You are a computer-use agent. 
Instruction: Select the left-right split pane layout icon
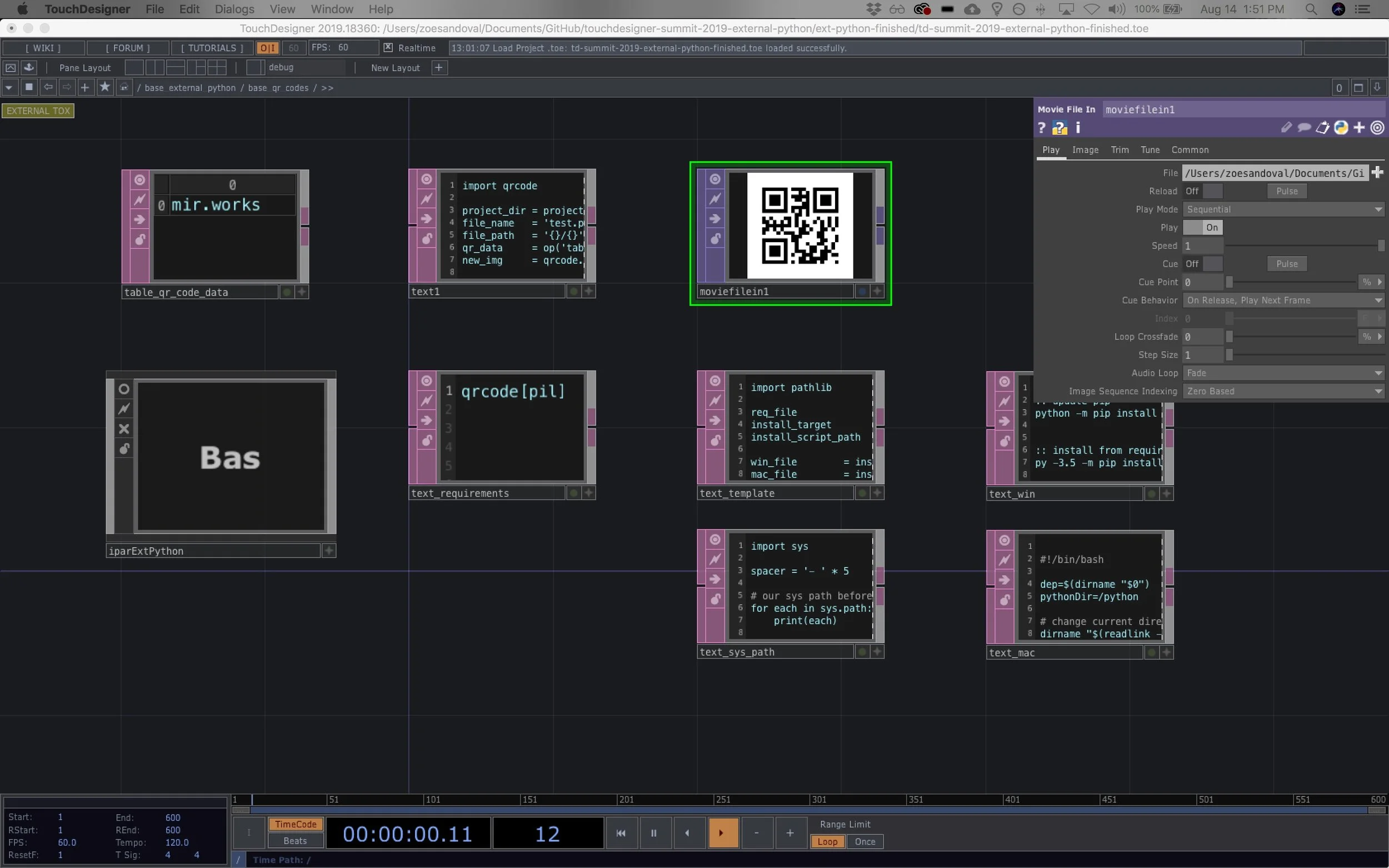pyautogui.click(x=155, y=67)
